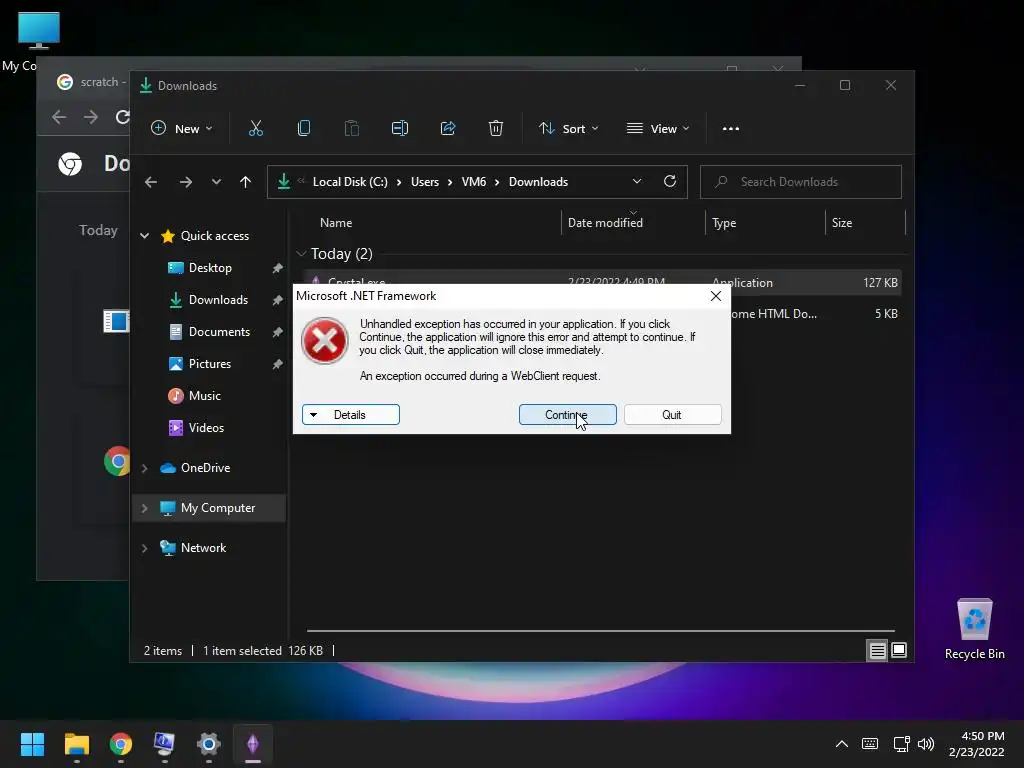Sort by Size column header
Viewport: 1024px width, 768px height.
[x=866, y=223]
